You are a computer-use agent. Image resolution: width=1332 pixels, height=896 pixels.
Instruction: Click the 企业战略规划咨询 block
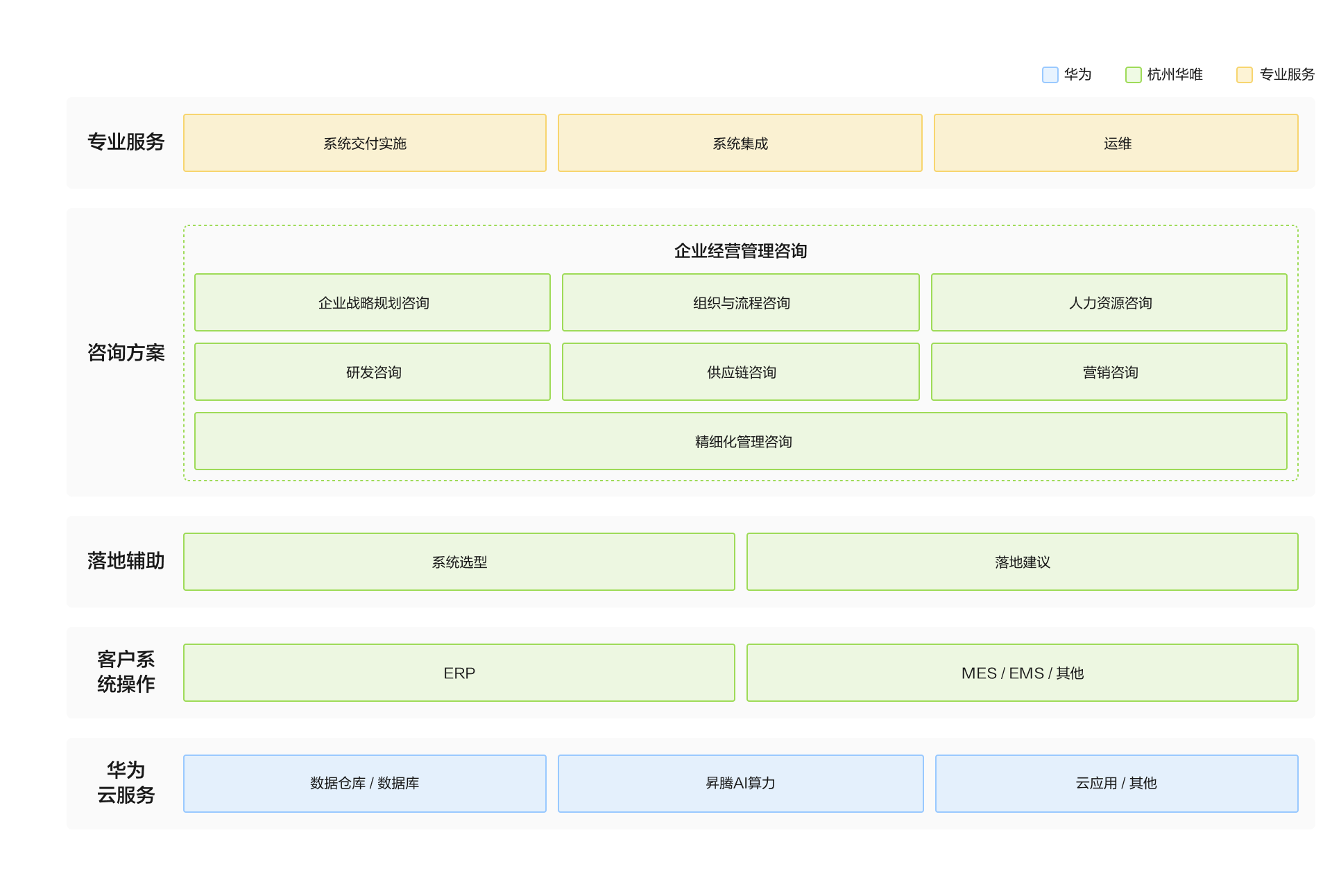373,302
